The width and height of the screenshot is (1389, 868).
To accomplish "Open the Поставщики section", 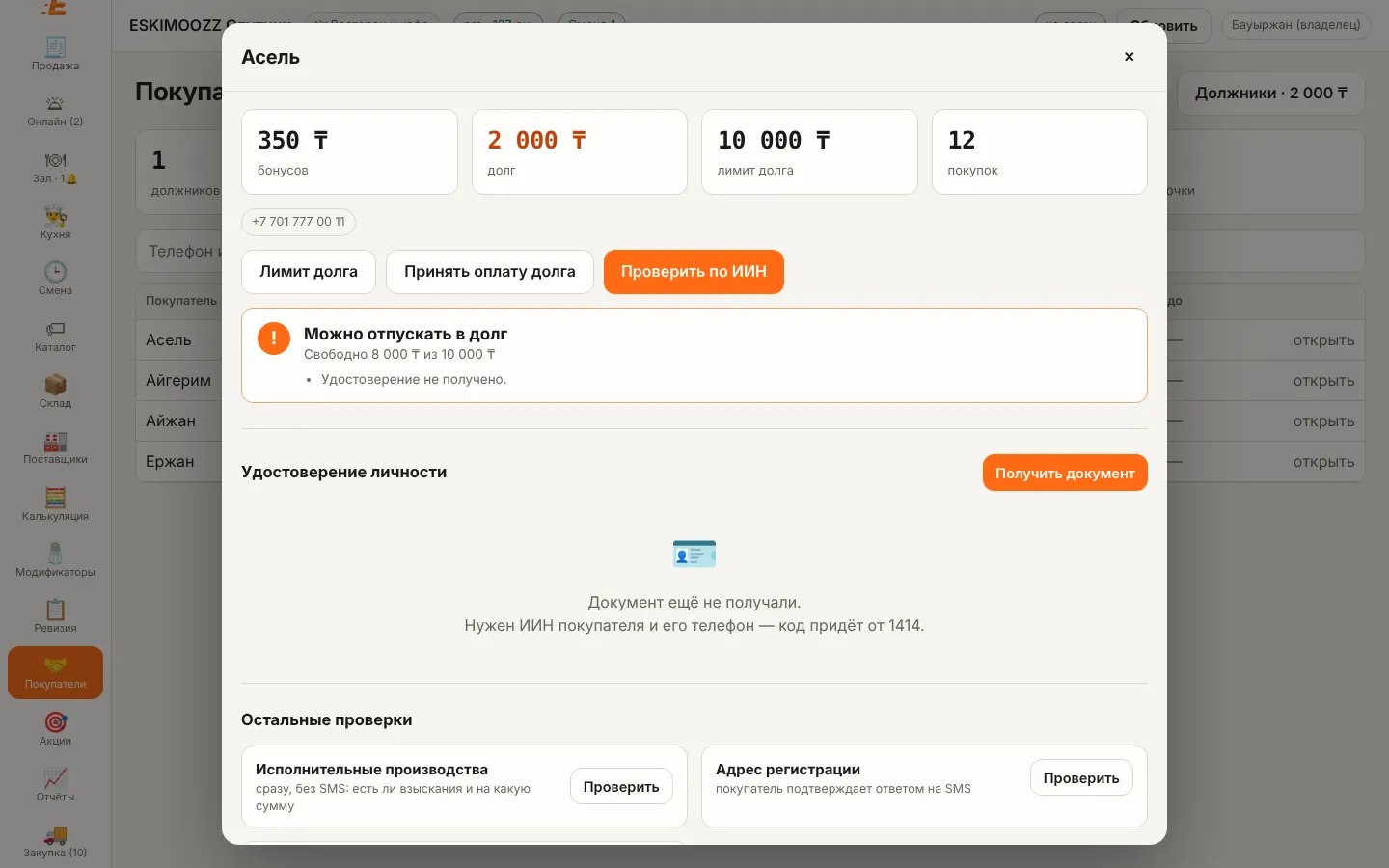I will coord(55,447).
